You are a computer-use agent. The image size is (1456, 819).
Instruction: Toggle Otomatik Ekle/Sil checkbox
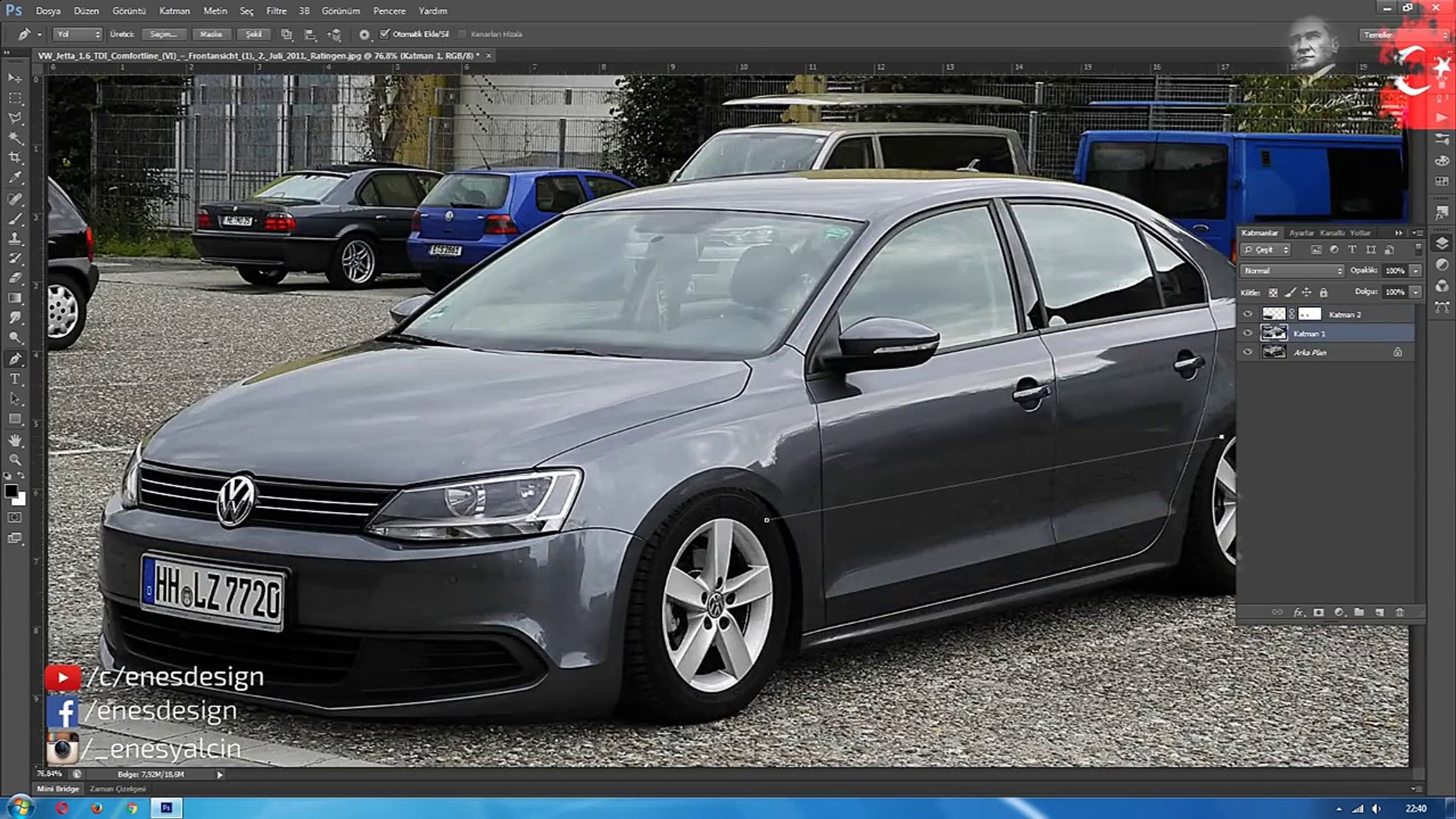point(384,34)
